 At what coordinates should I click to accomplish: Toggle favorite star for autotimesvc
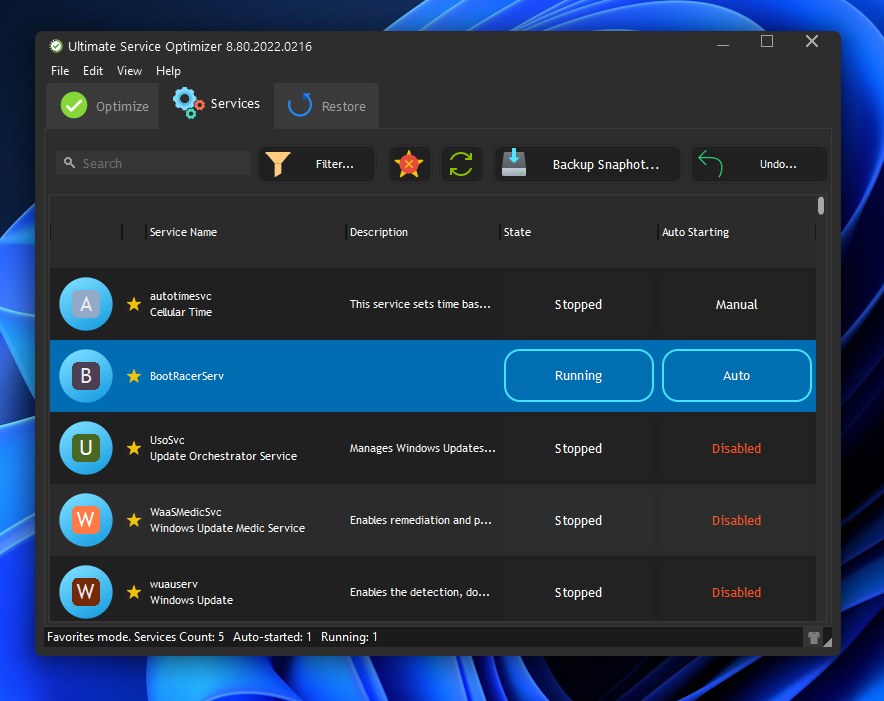pyautogui.click(x=134, y=304)
